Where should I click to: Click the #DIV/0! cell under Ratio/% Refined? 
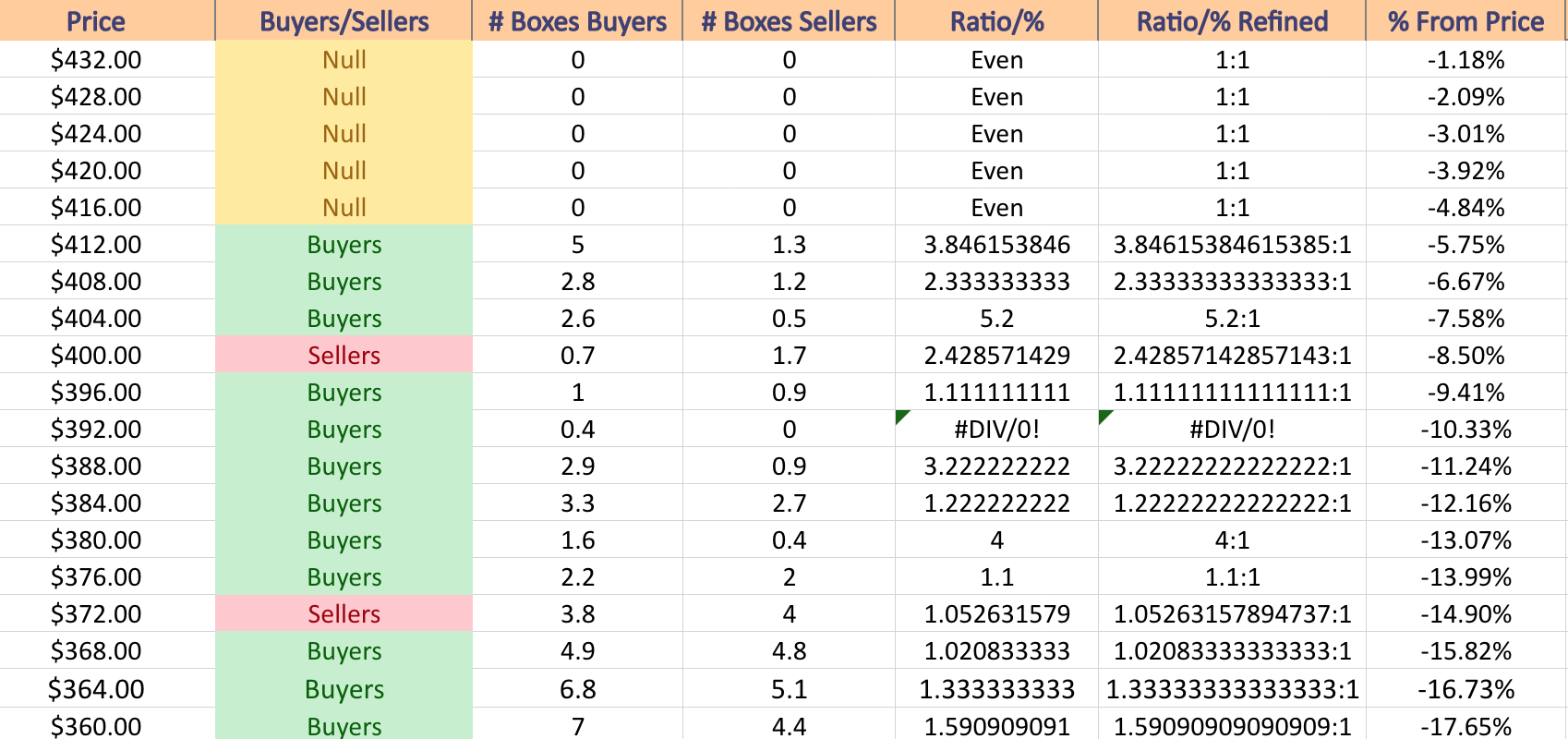point(1232,430)
